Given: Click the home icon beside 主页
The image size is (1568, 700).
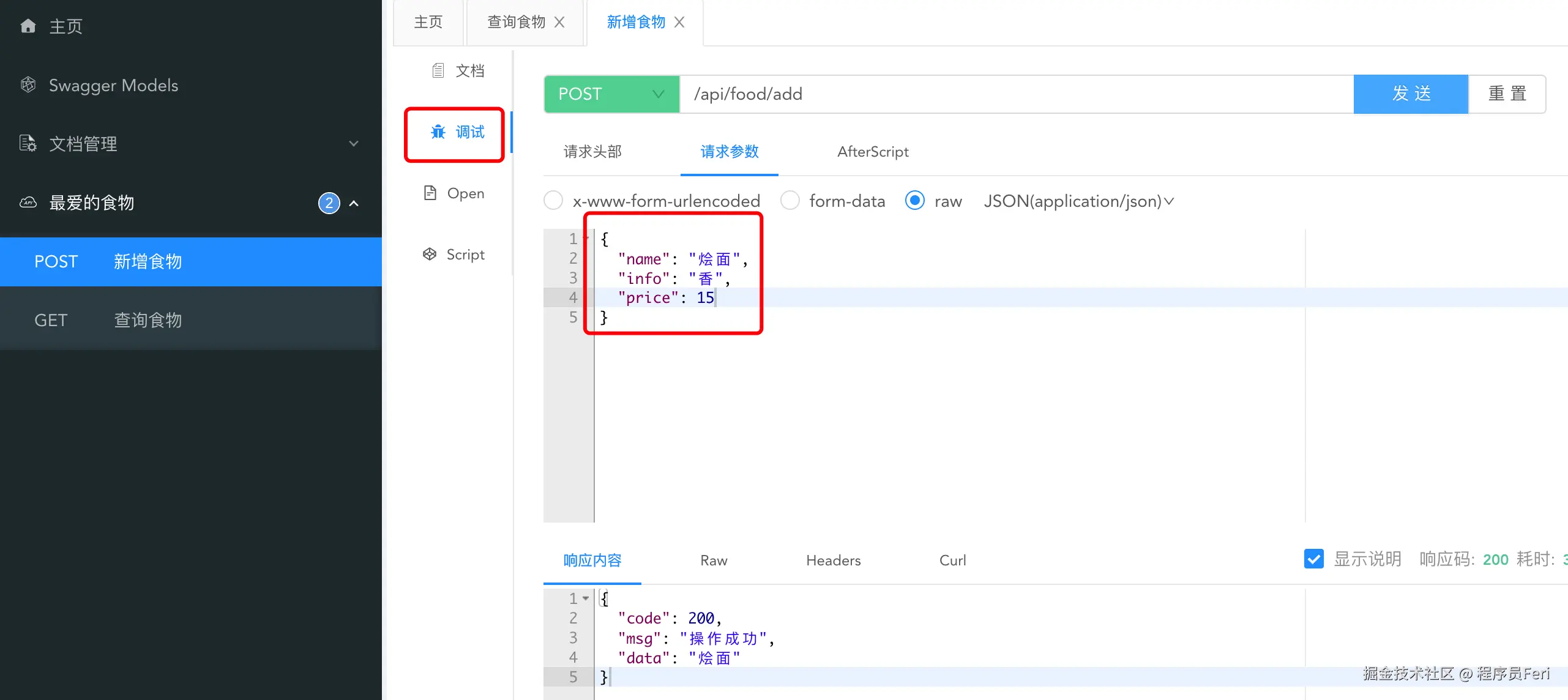Looking at the screenshot, I should point(28,26).
